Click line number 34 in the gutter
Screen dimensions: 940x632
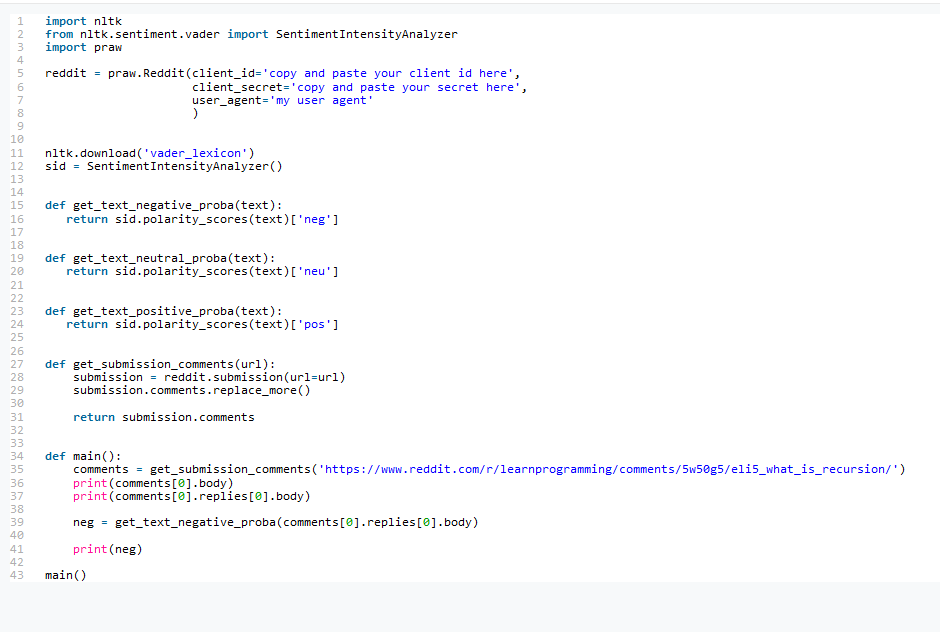tap(17, 456)
